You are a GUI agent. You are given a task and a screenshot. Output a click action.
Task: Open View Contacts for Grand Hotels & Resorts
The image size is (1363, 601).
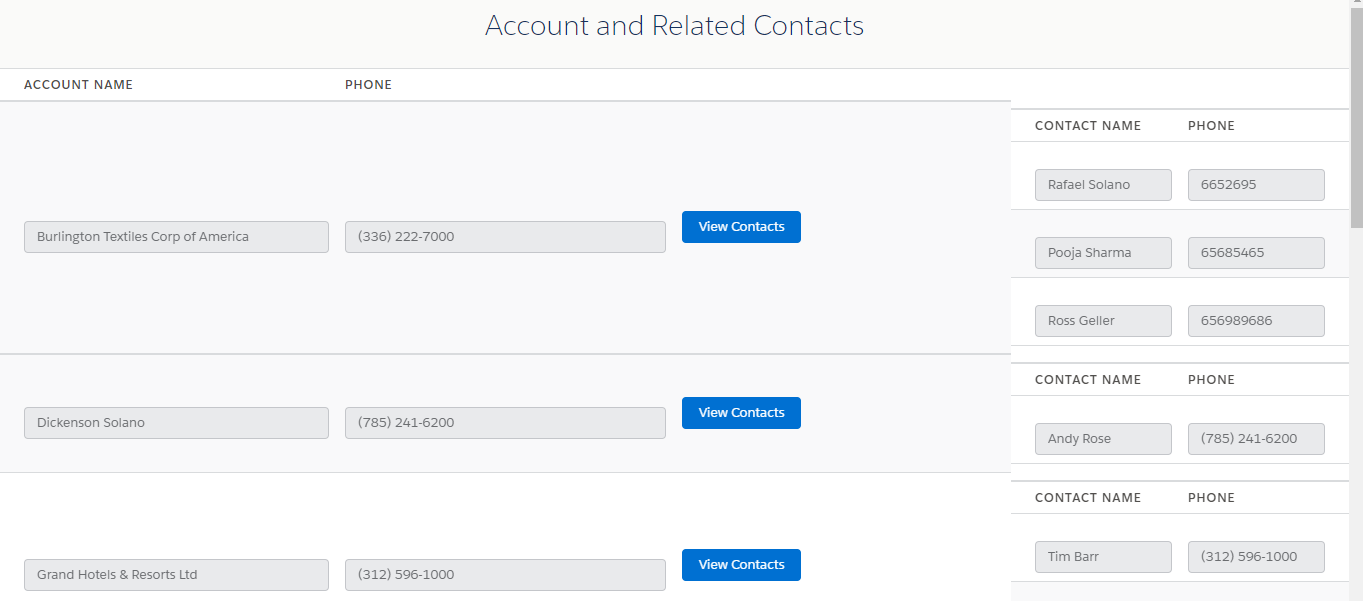[741, 565]
